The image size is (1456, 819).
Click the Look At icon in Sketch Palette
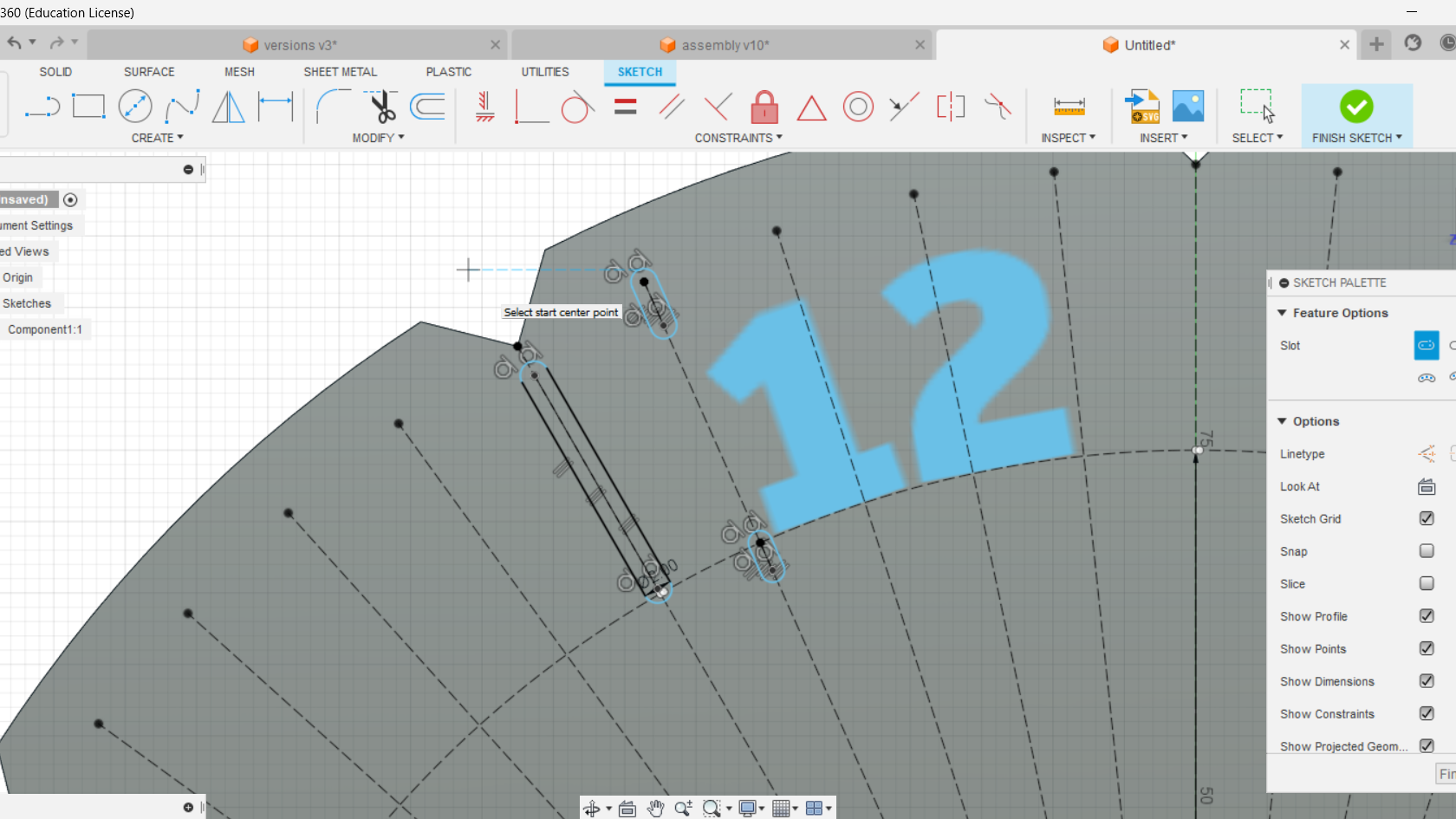pyautogui.click(x=1426, y=486)
